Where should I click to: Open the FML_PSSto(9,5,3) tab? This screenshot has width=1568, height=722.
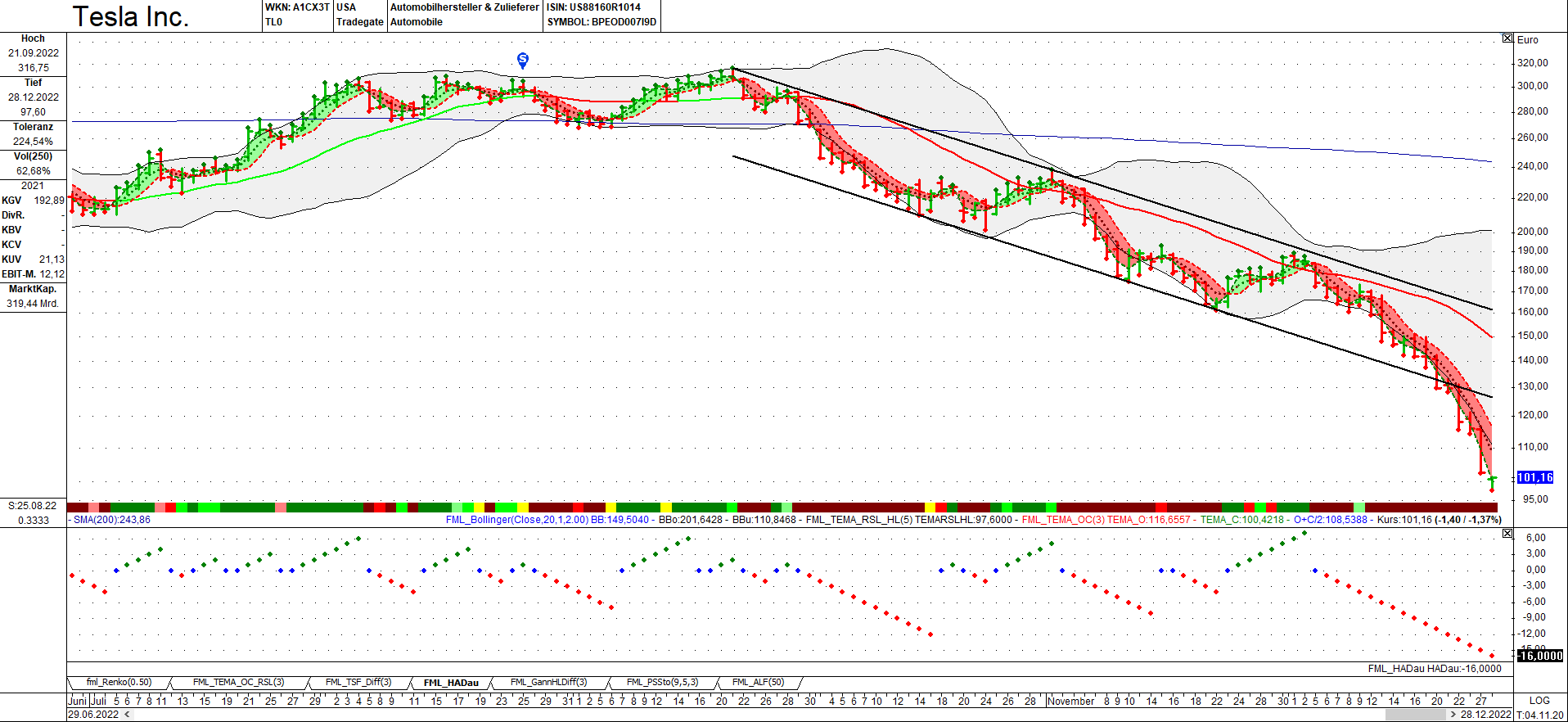tap(663, 683)
